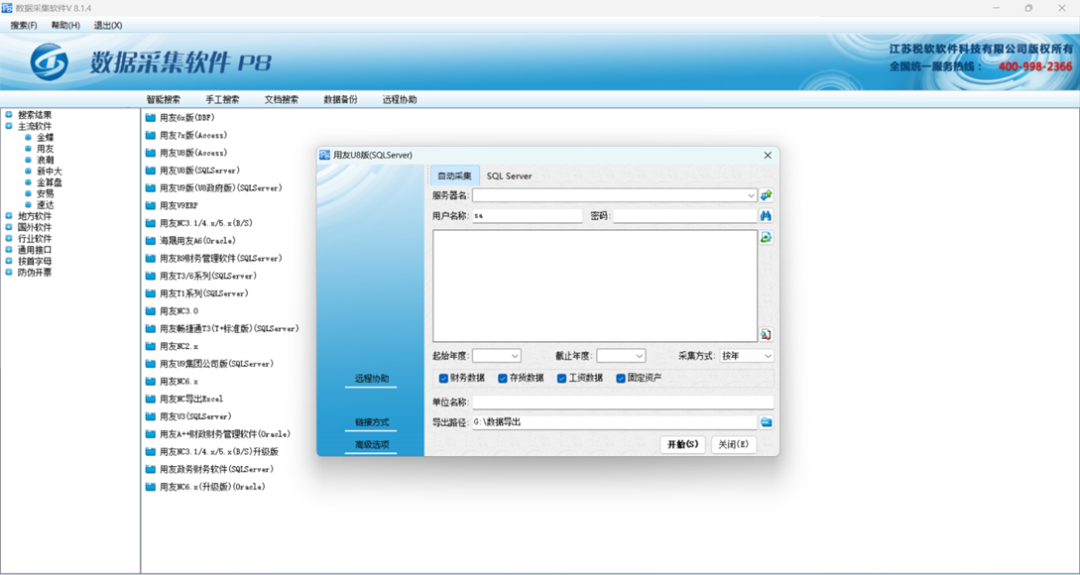The width and height of the screenshot is (1080, 575).
Task: Click the 链接方式 link in dialog
Action: 372,422
